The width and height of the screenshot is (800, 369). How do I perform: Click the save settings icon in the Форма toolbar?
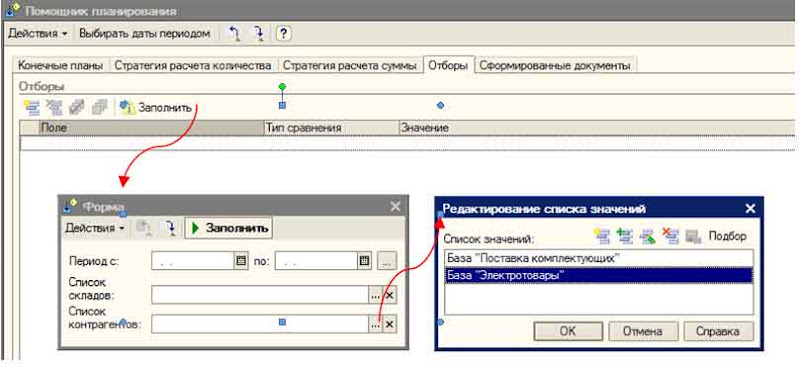(169, 228)
